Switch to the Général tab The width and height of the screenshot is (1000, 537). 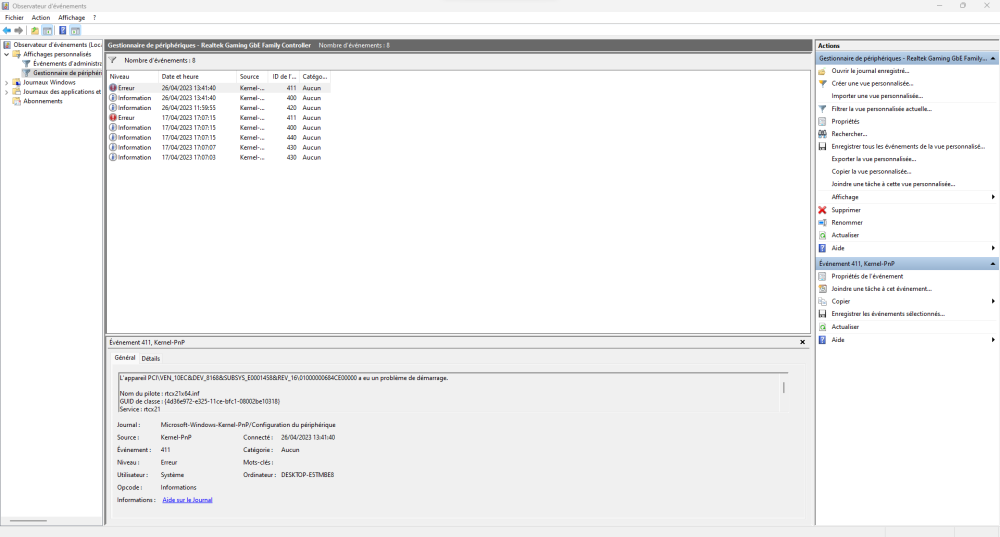point(125,358)
